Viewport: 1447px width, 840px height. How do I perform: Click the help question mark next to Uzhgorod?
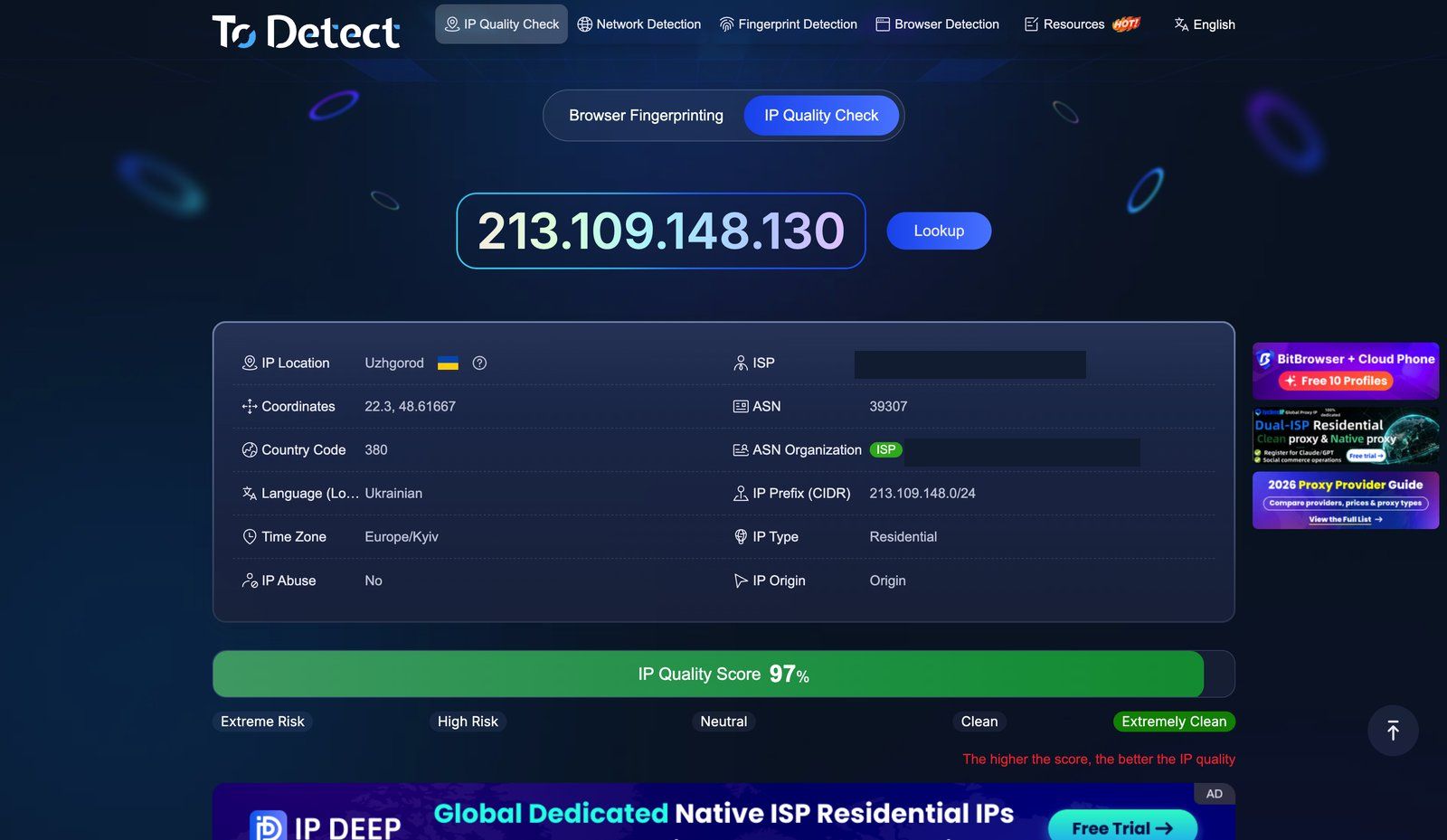[479, 363]
